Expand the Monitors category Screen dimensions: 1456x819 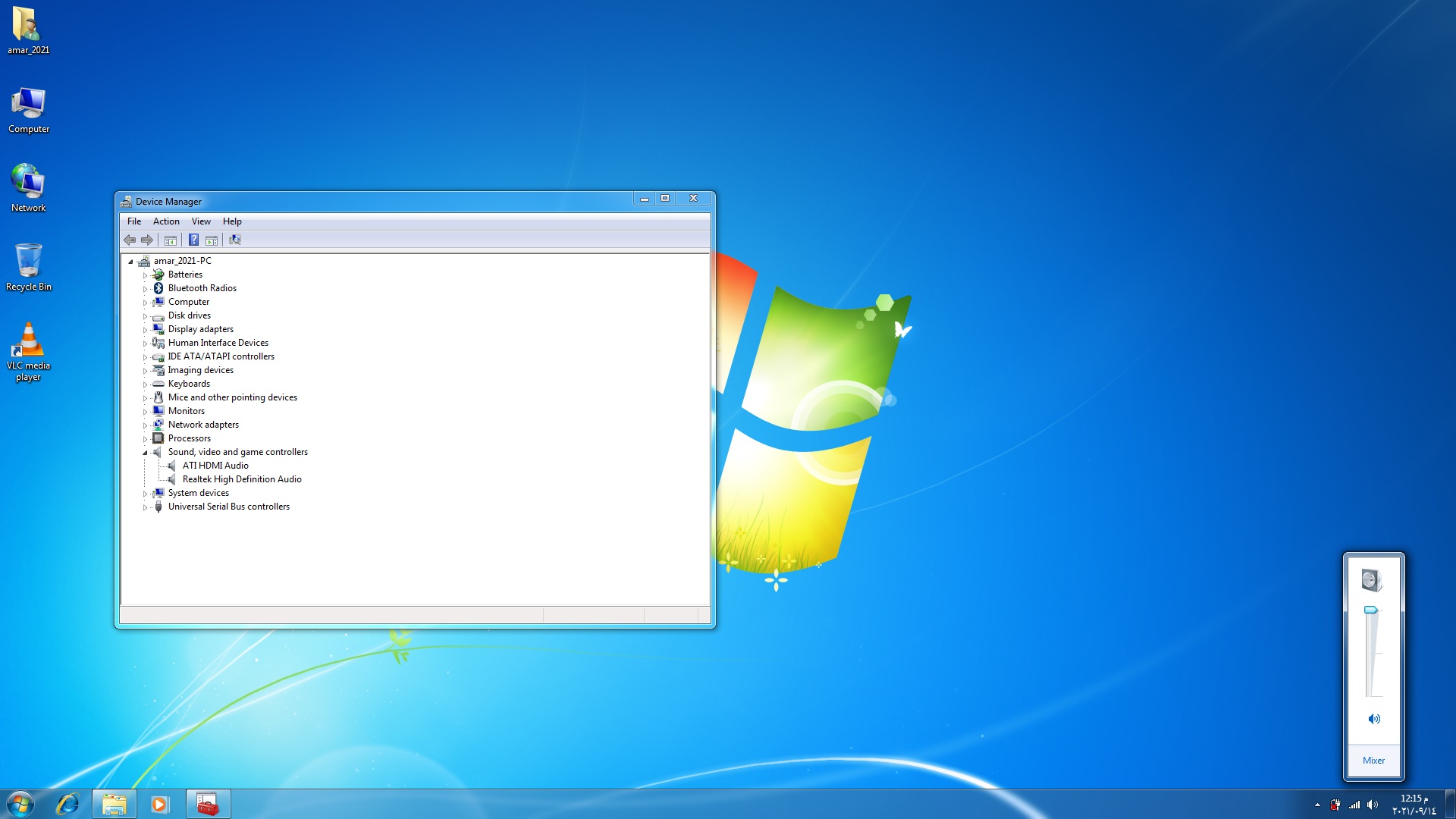(145, 412)
